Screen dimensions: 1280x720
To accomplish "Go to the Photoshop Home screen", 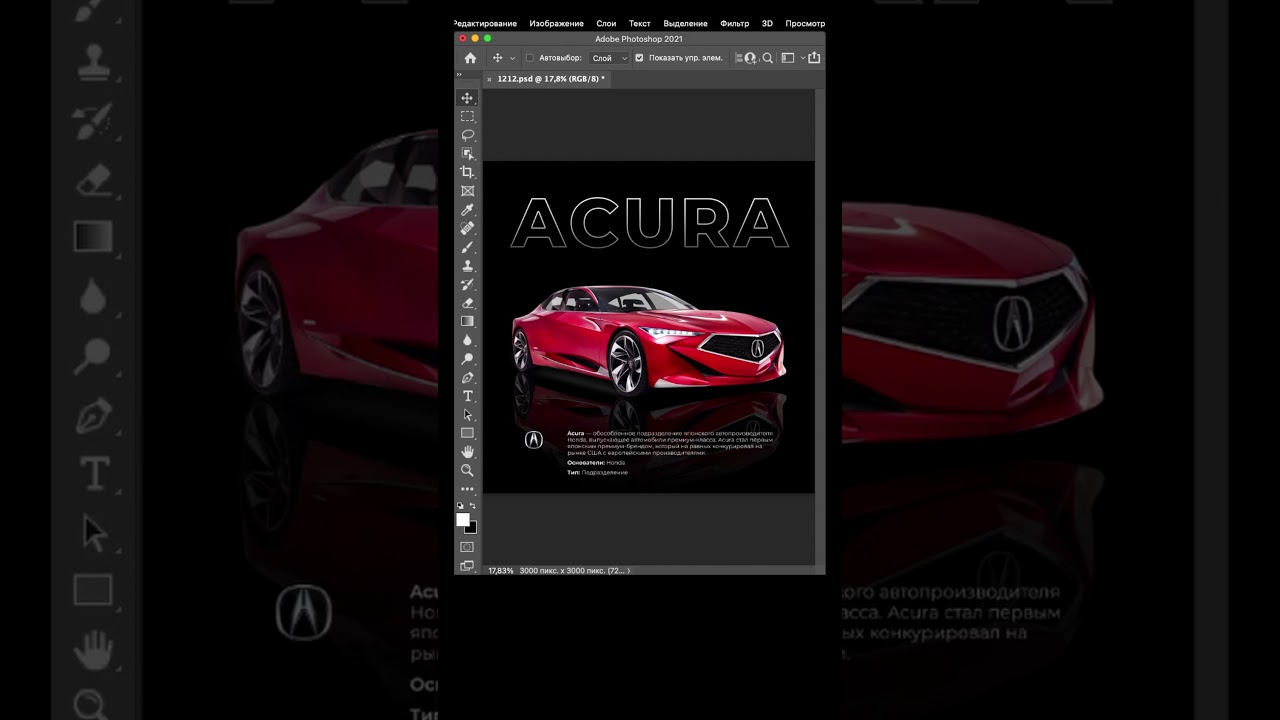I will point(470,58).
